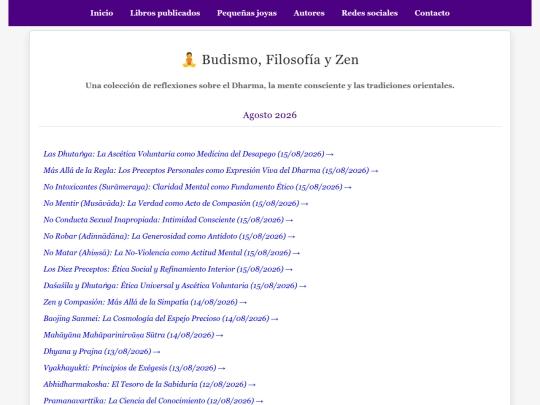Open No Robar (Adinnādāna) article
Screen dimensions: 540x405
pyautogui.click(x=169, y=236)
